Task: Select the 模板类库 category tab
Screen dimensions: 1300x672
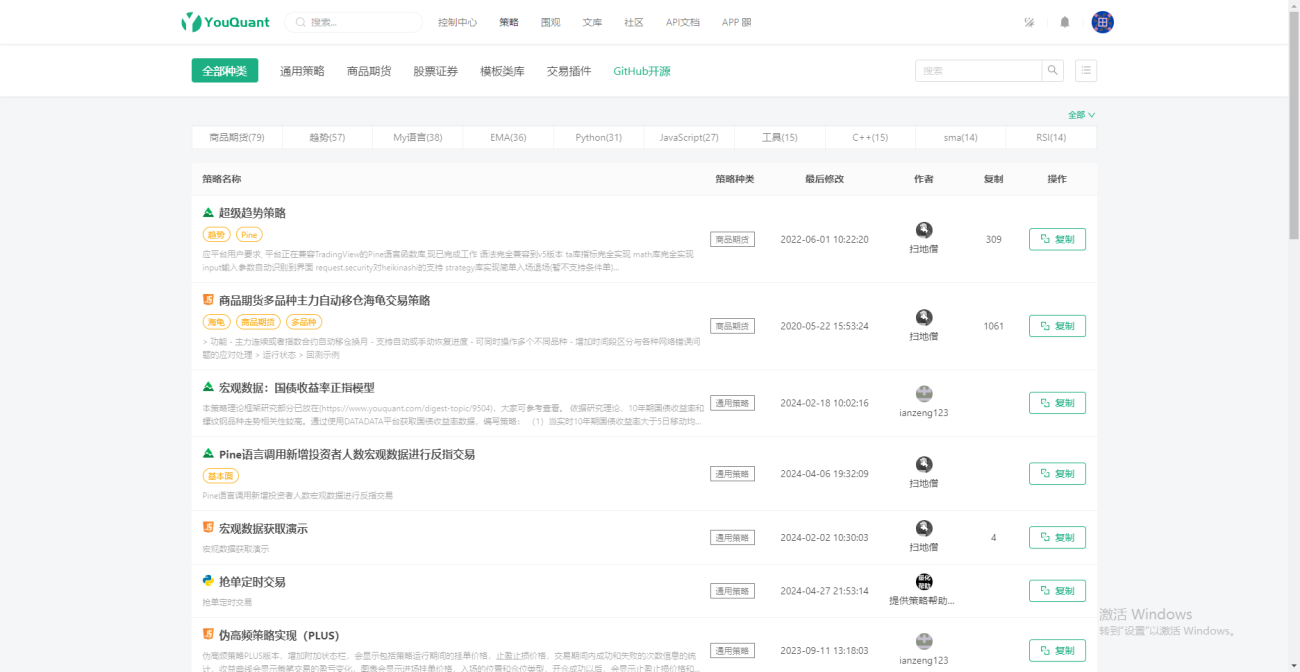Action: pyautogui.click(x=502, y=71)
